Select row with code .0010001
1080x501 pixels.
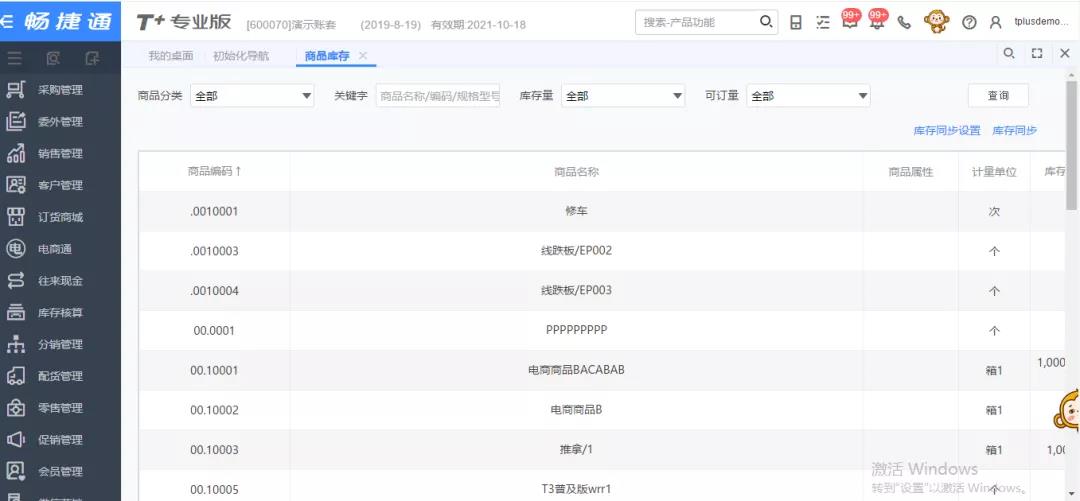coord(603,212)
